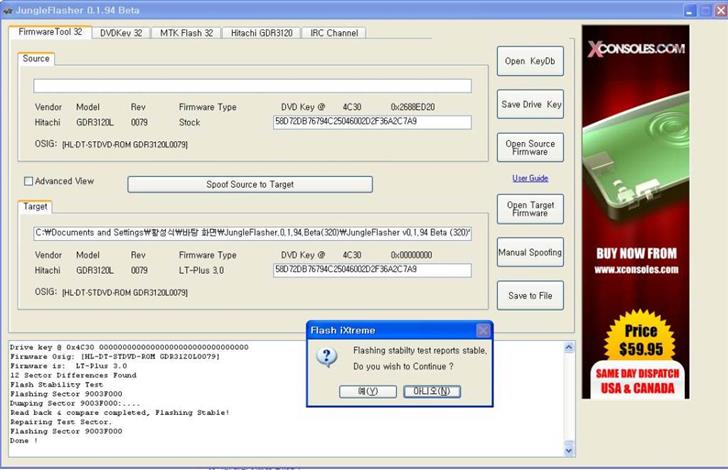This screenshot has height=470, width=728.
Task: Minimize the JungleFlasher window
Action: (690, 10)
